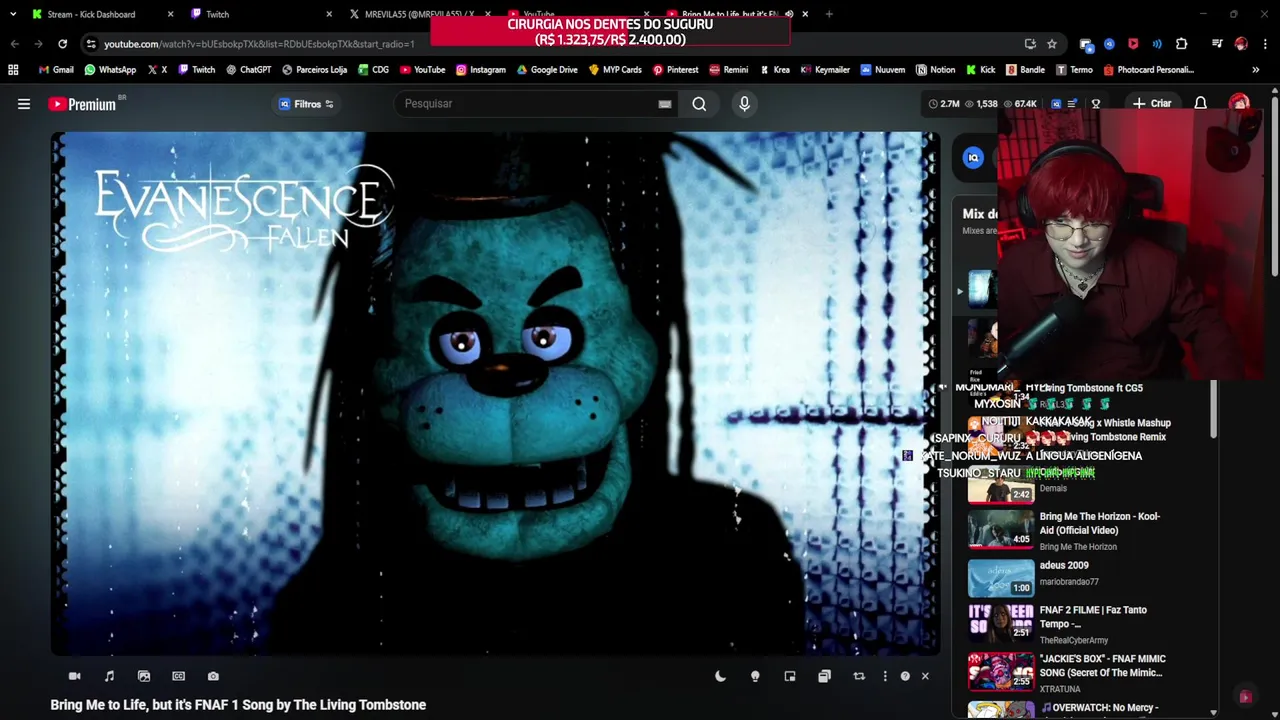The image size is (1280, 720).
Task: Click the blue IQ icon above the playlist
Action: coord(973,157)
